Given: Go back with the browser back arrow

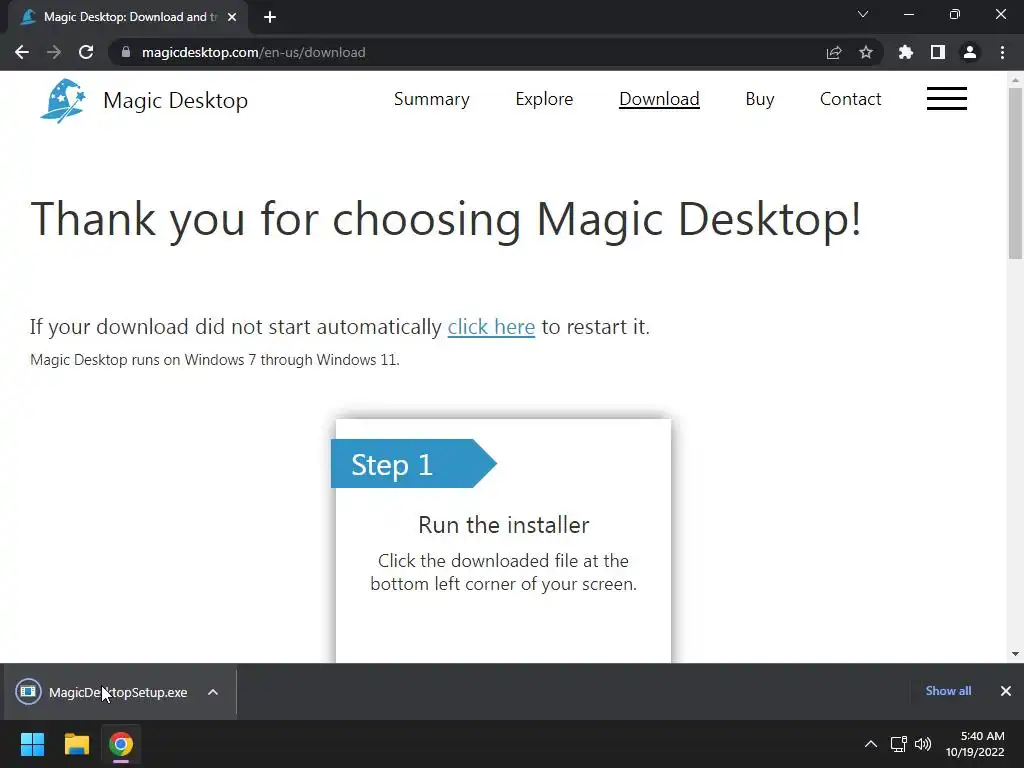Looking at the screenshot, I should (x=22, y=52).
